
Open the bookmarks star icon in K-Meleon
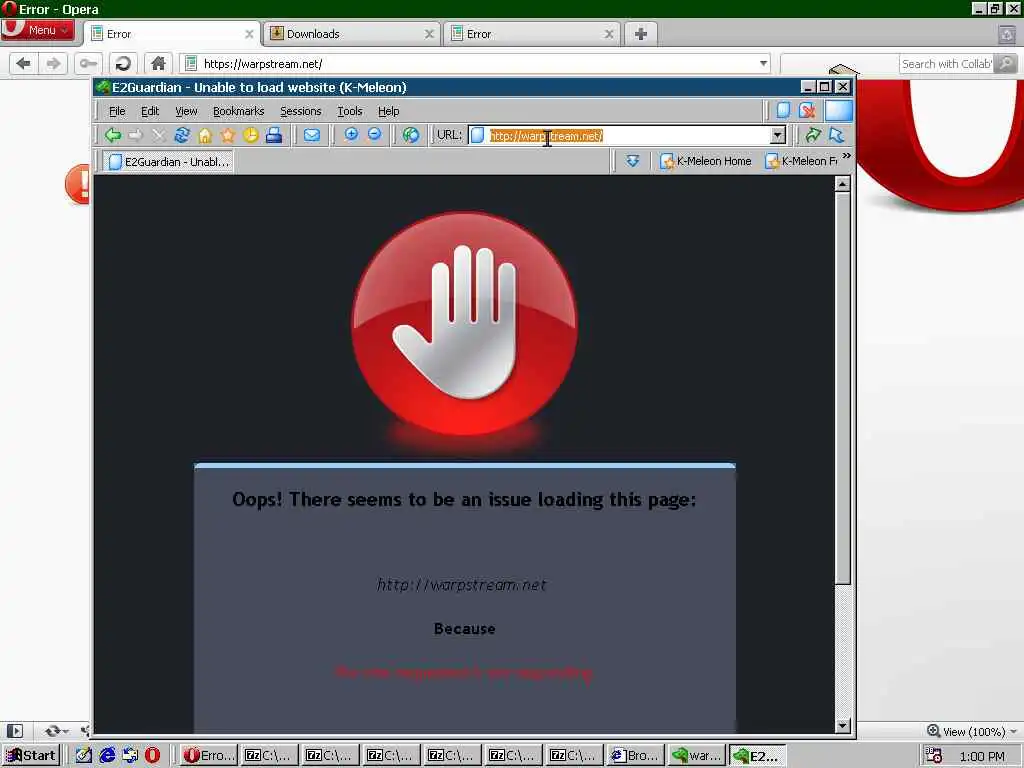pyautogui.click(x=228, y=135)
